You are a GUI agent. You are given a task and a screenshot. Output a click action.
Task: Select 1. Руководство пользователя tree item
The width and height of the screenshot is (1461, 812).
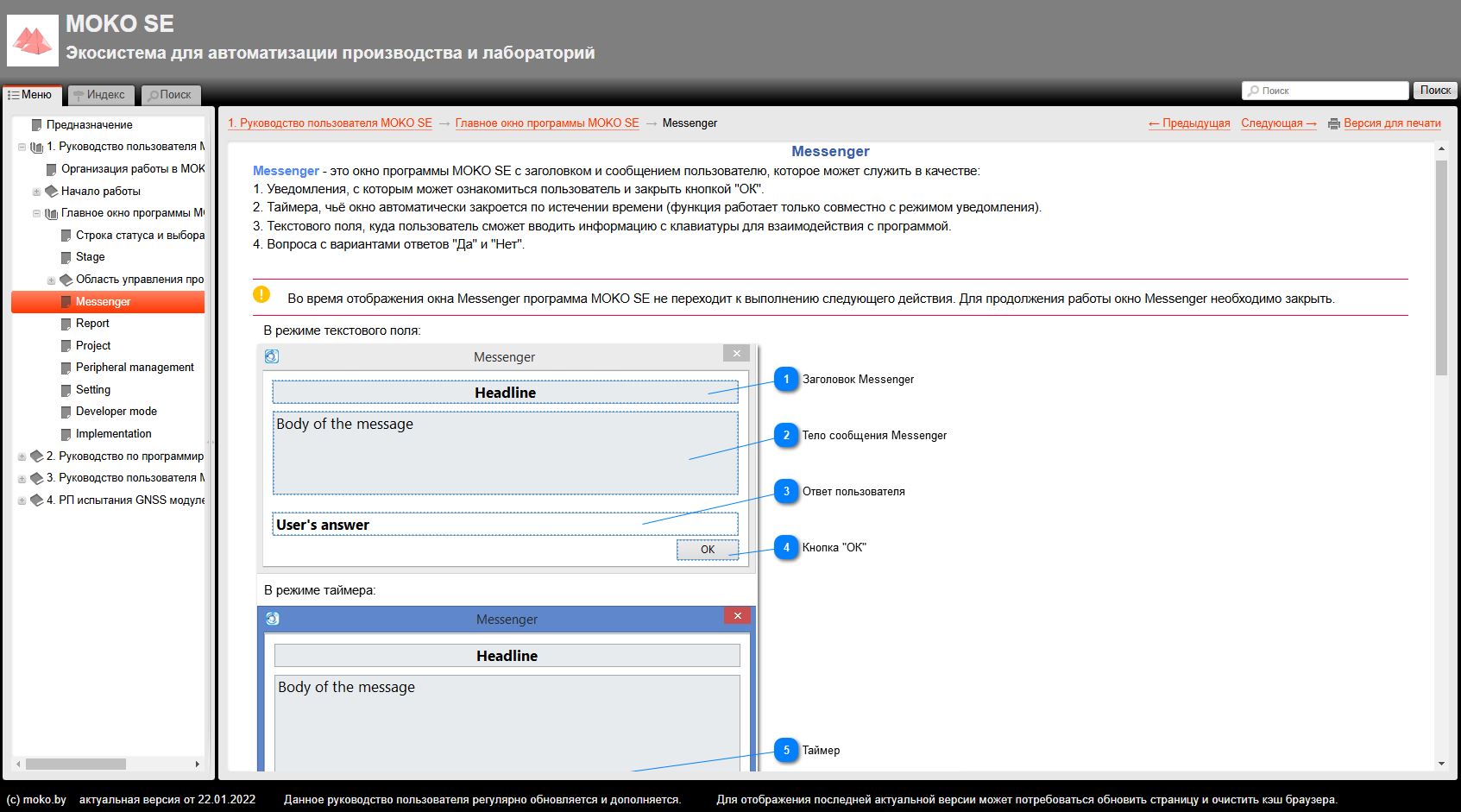[x=125, y=147]
